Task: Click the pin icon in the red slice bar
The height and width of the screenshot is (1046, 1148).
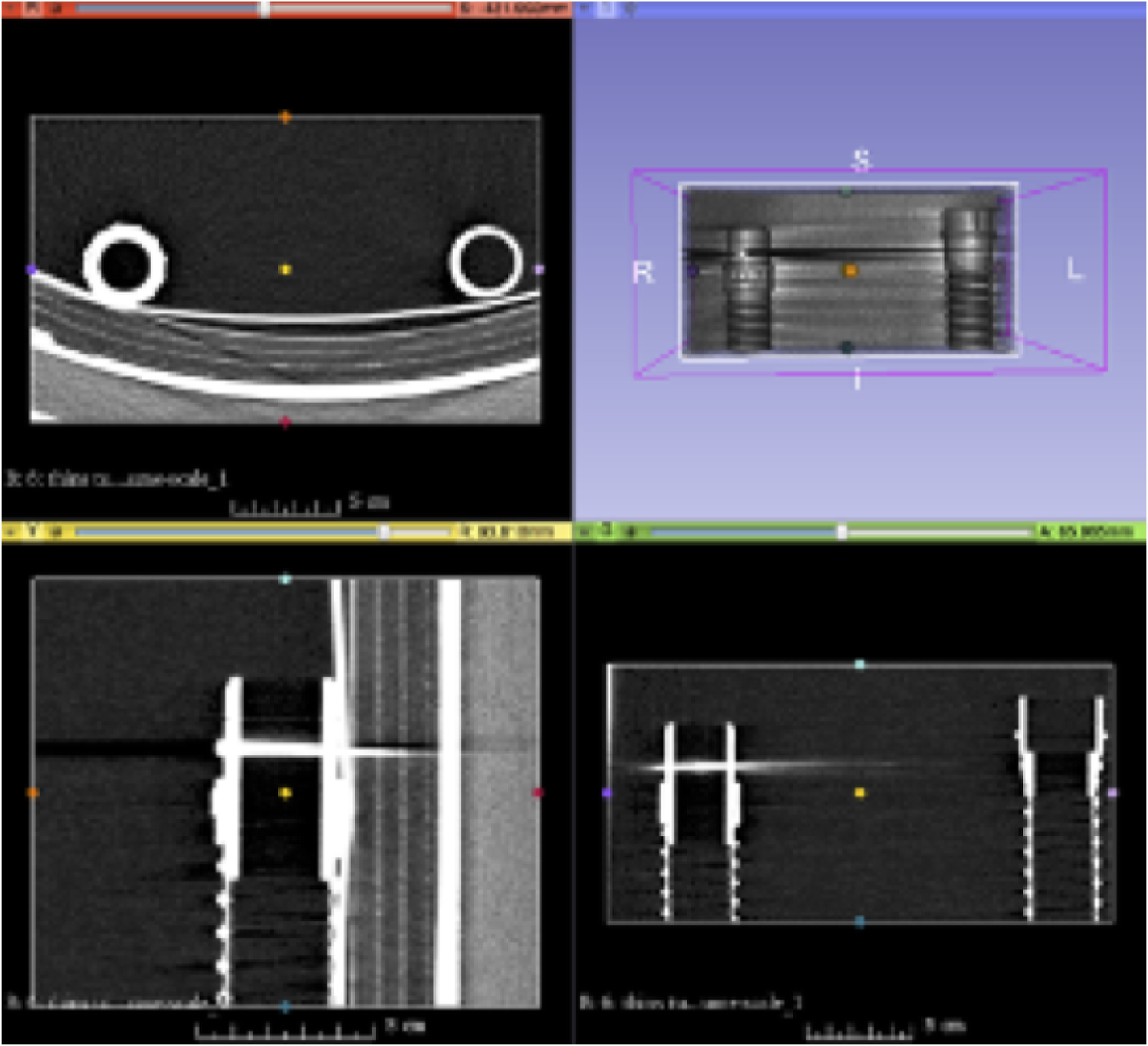Action: [10, 8]
